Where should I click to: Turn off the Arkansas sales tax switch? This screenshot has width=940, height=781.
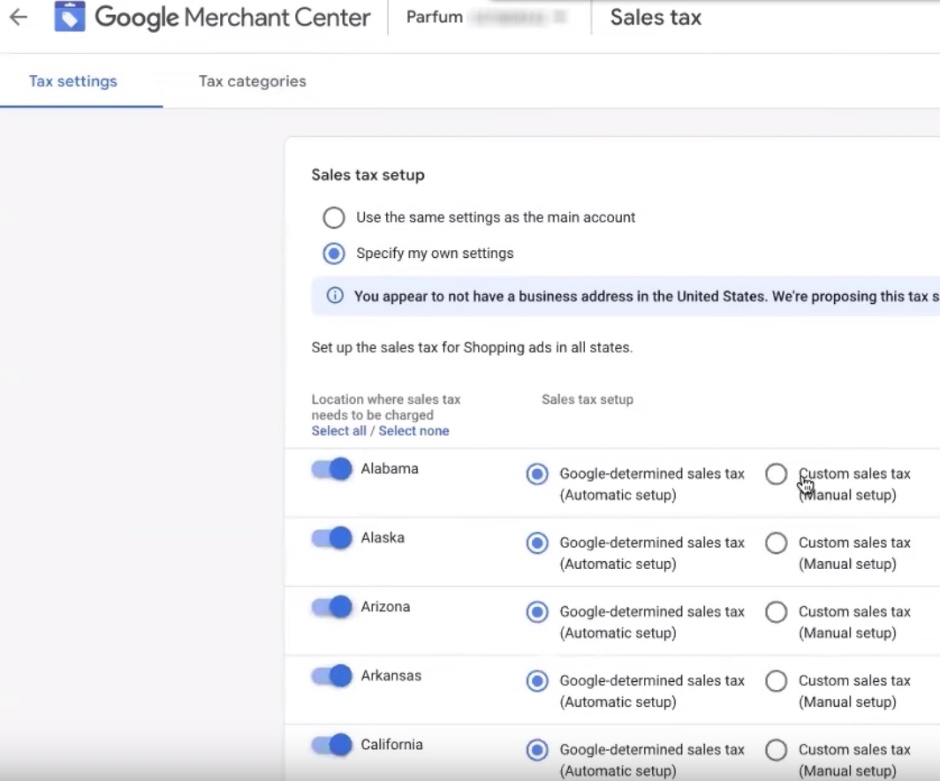[332, 676]
